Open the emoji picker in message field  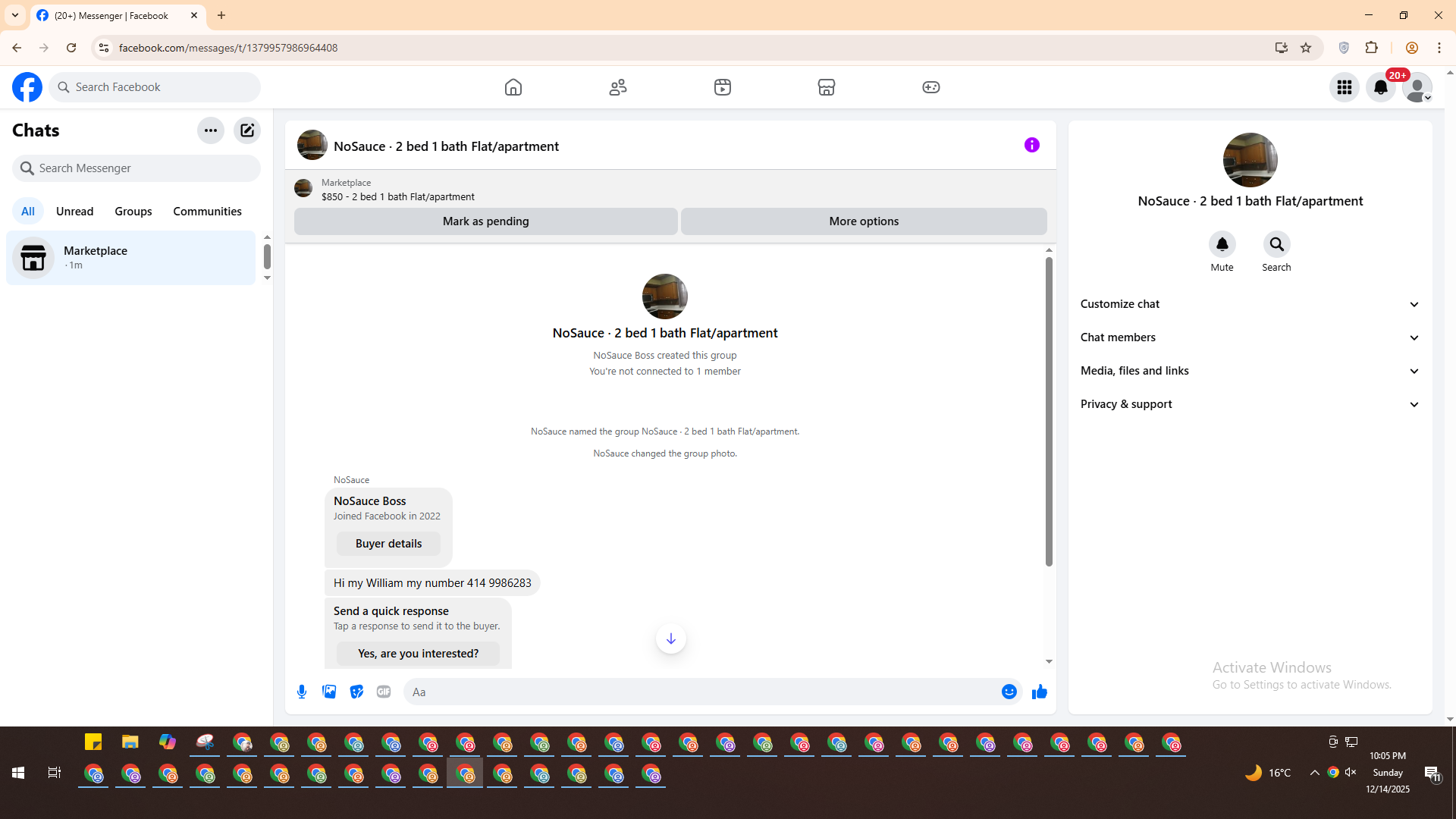(x=1009, y=692)
